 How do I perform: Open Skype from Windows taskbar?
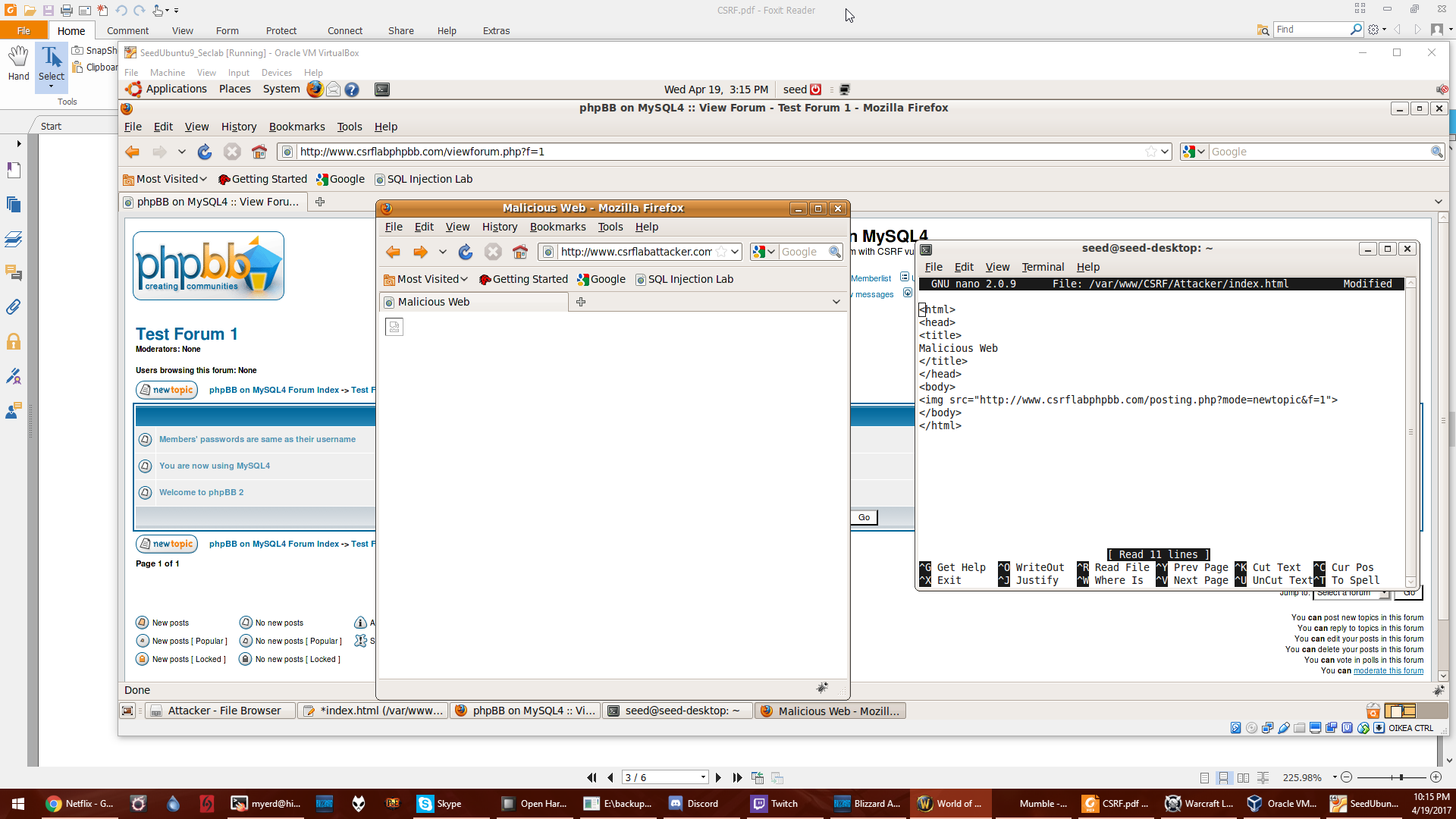click(440, 804)
